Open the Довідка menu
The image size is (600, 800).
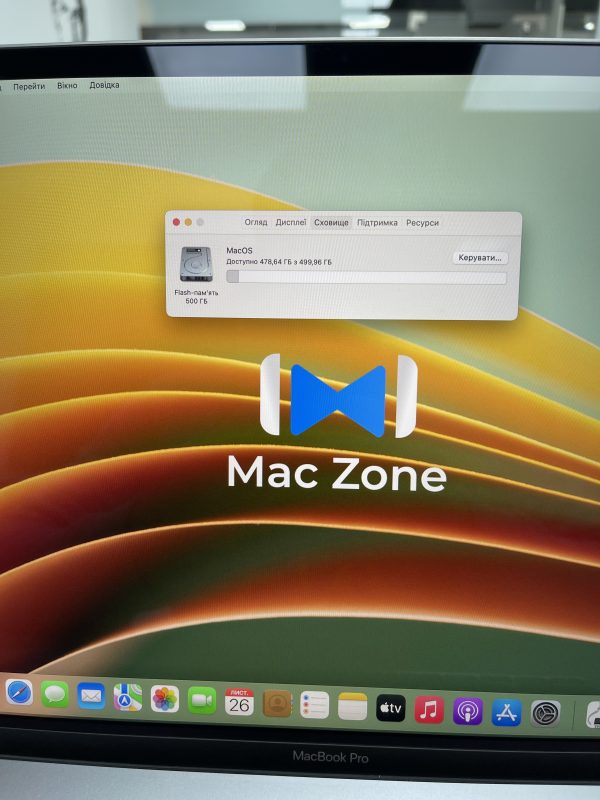[104, 85]
